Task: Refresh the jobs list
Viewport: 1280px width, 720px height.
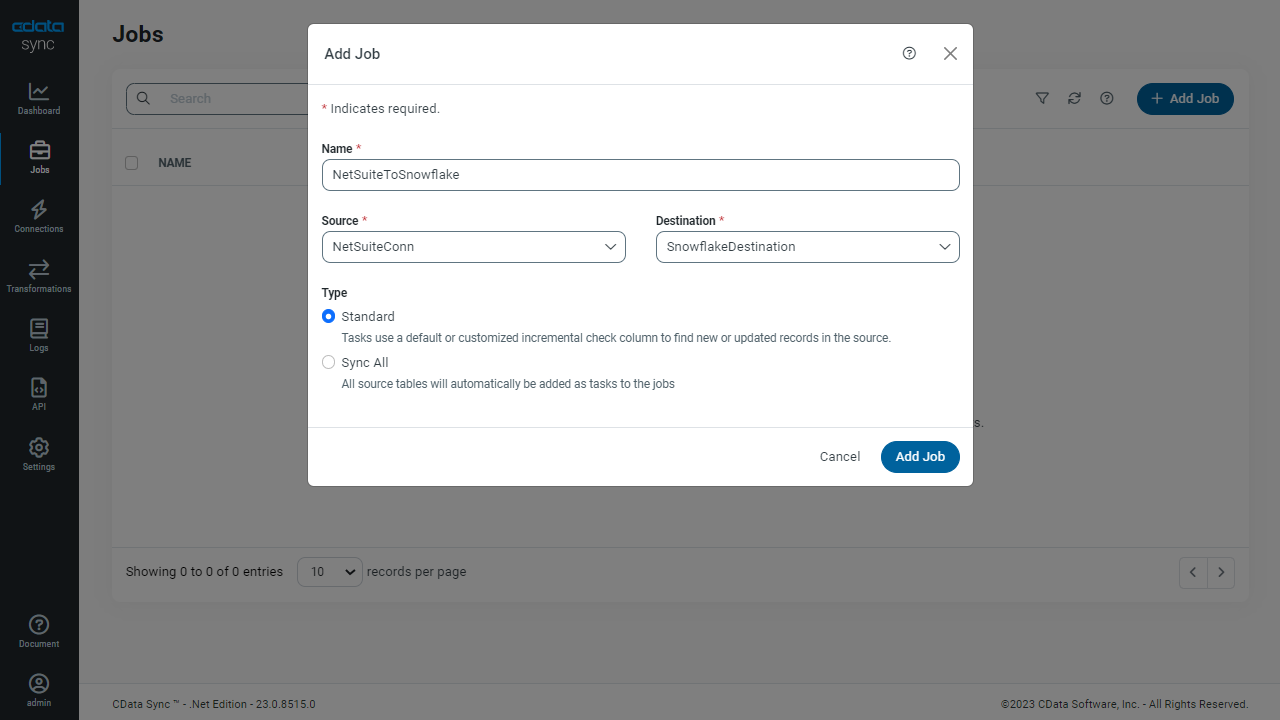Action: (x=1074, y=98)
